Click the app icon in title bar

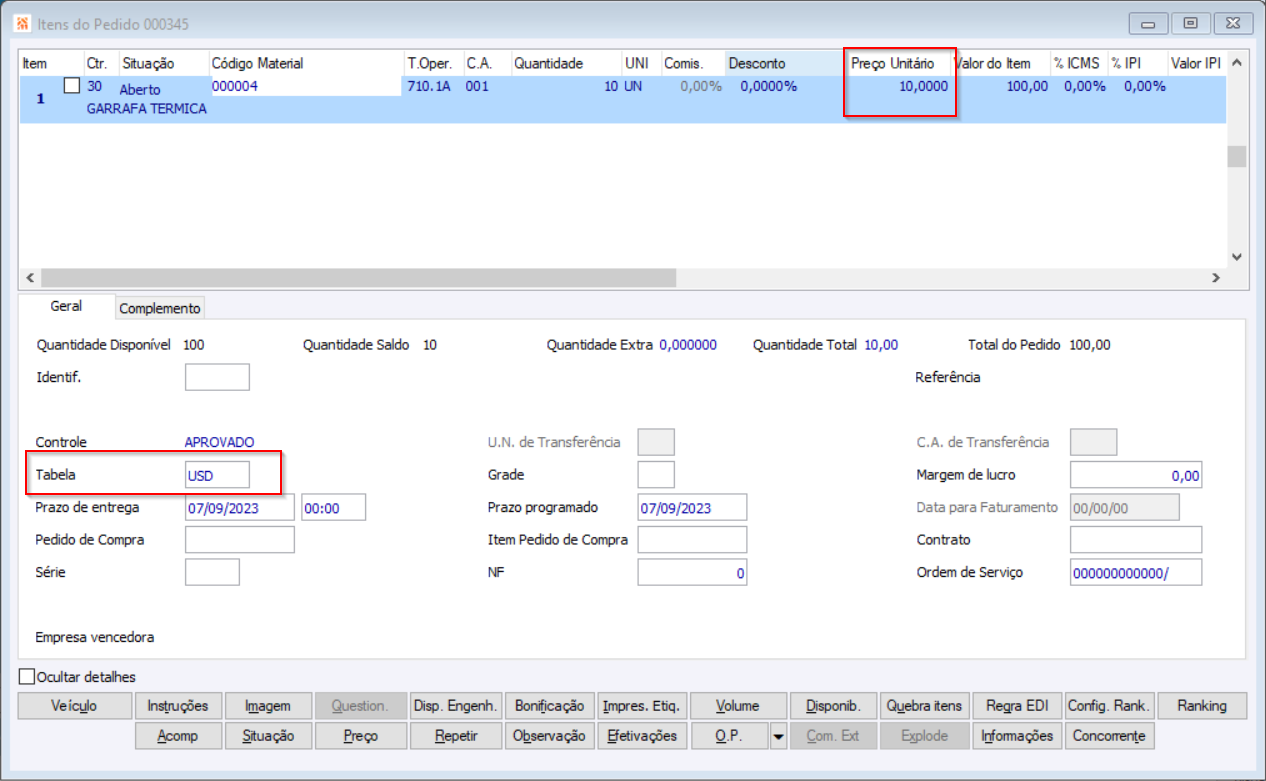(x=20, y=23)
